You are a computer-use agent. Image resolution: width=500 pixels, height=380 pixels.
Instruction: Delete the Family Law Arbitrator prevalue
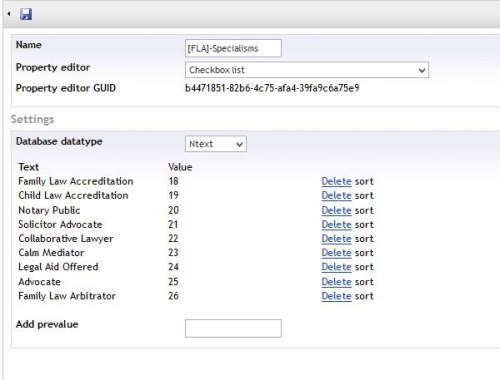click(336, 296)
